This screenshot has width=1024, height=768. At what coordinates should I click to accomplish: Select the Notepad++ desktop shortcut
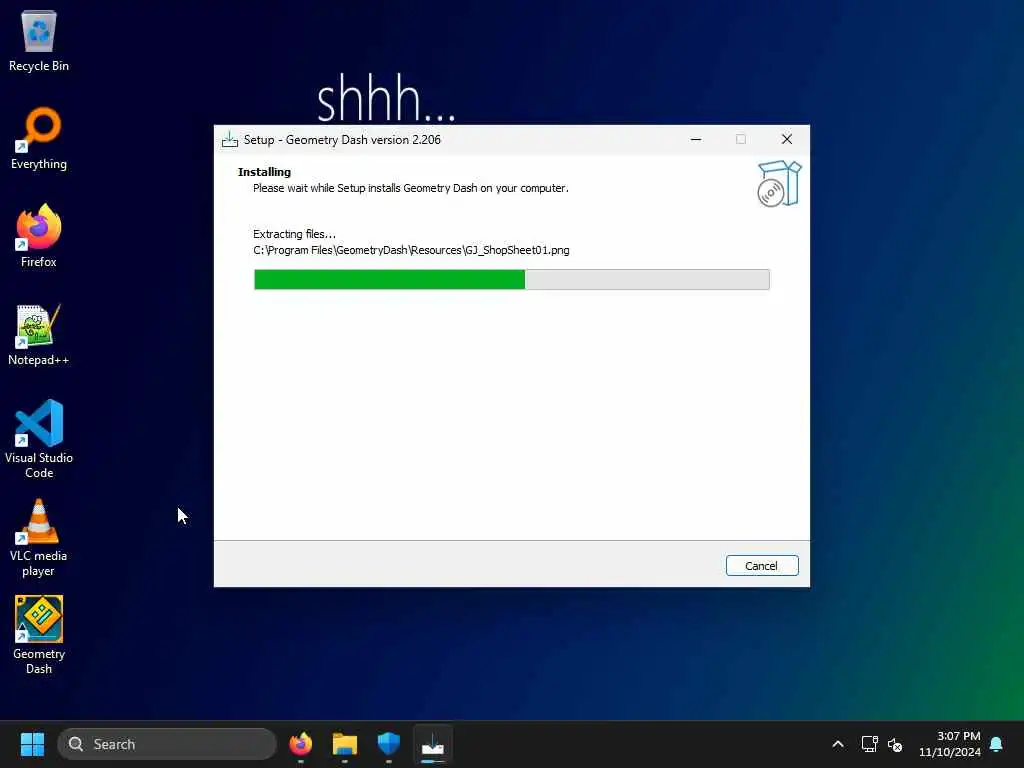coord(39,334)
